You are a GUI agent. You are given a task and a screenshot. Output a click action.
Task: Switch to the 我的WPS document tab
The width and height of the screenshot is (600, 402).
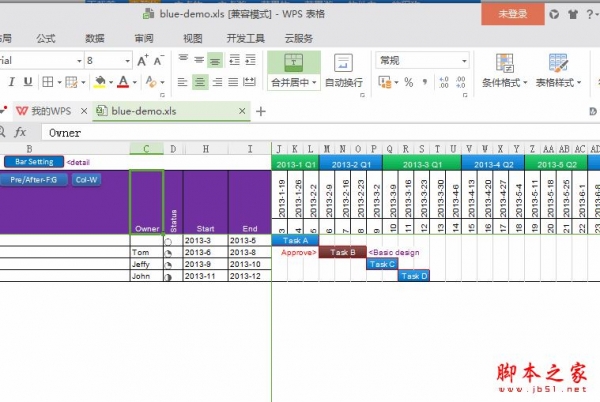[x=47, y=111]
